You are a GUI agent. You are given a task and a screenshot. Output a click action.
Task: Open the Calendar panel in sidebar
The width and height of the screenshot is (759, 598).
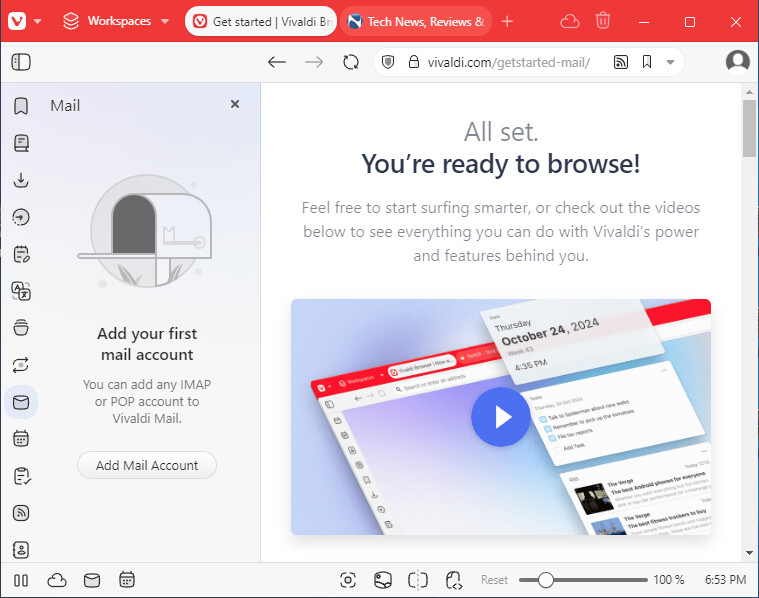click(21, 438)
